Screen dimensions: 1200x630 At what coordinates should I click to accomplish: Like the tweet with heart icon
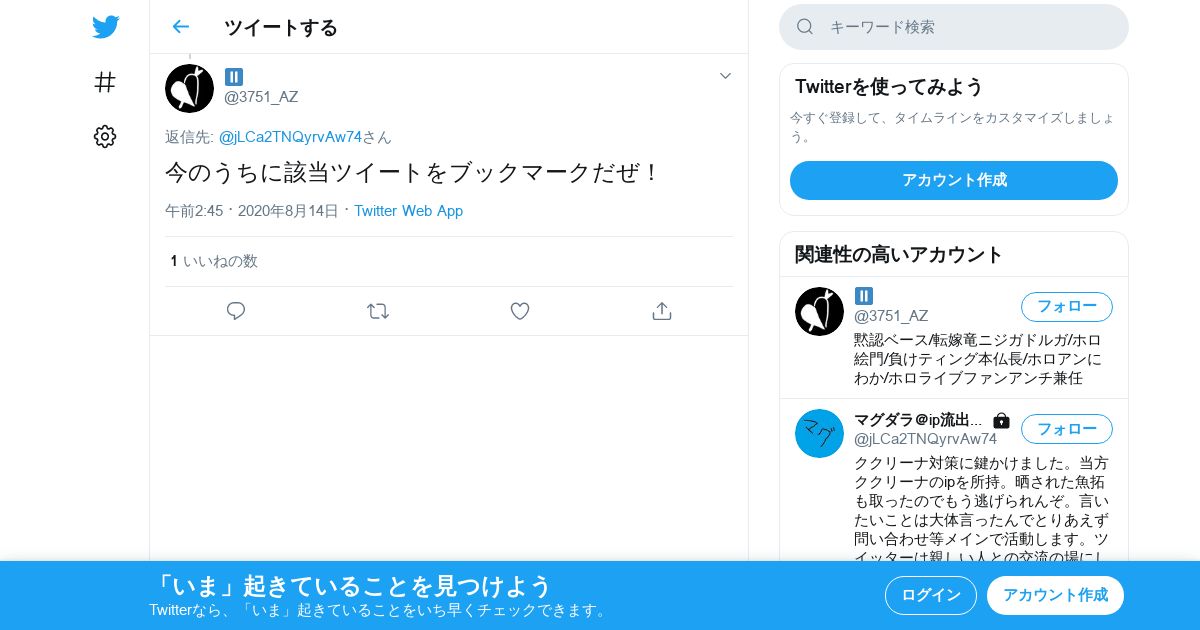tap(520, 311)
